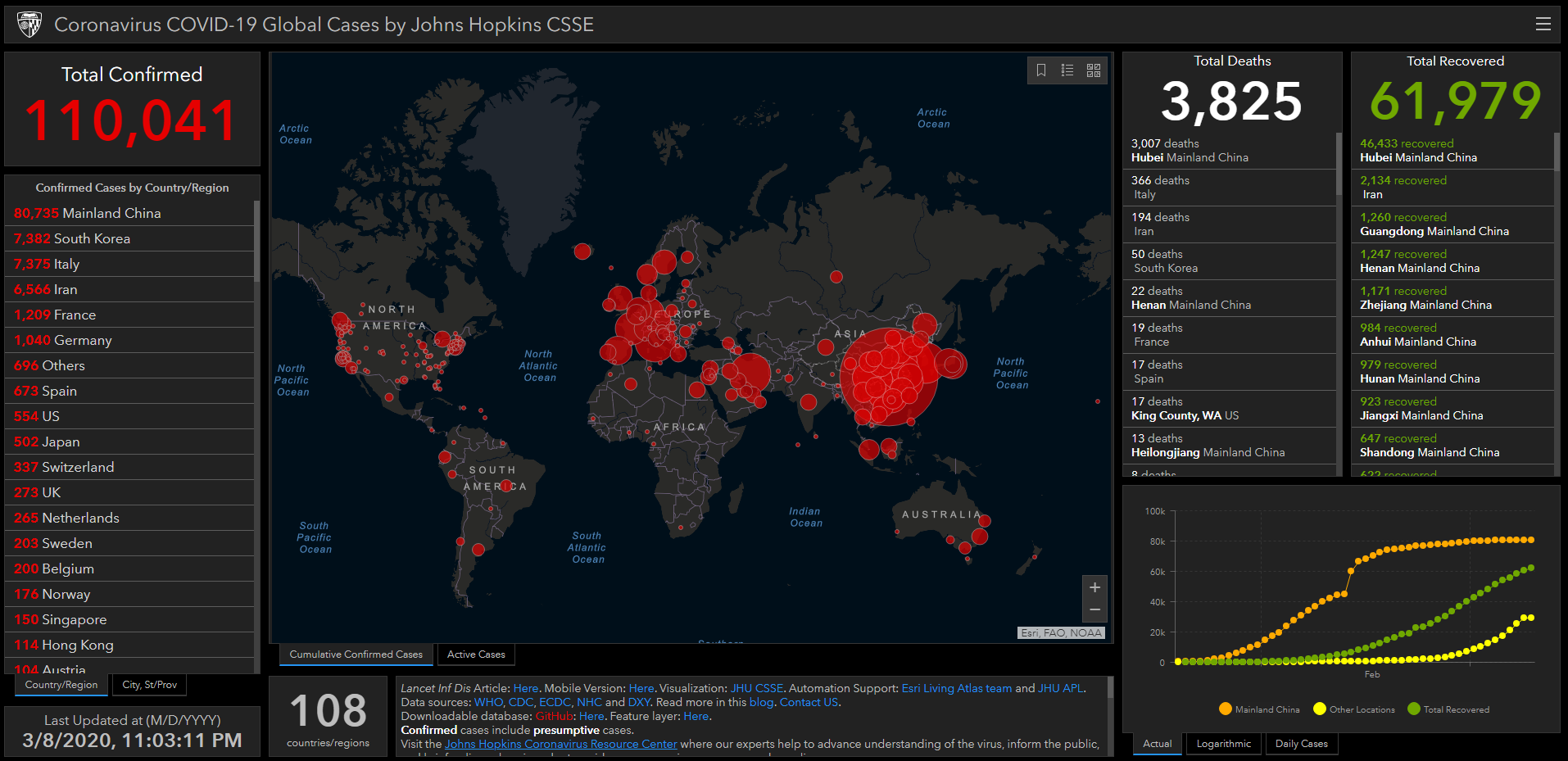The image size is (1568, 761).
Task: Open the JHU APL link
Action: (x=1060, y=688)
